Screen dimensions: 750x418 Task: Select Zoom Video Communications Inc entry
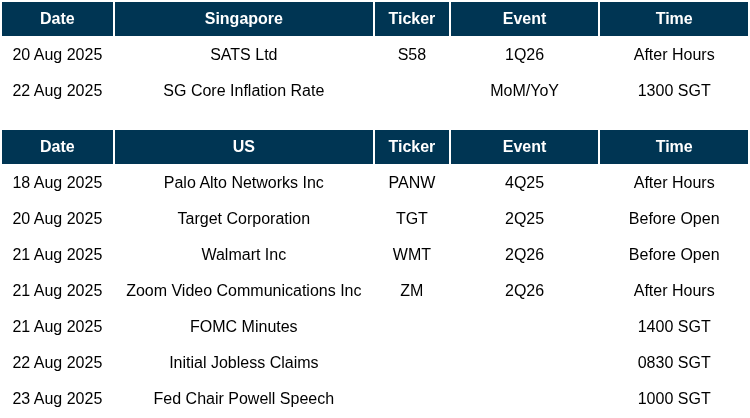[243, 291]
